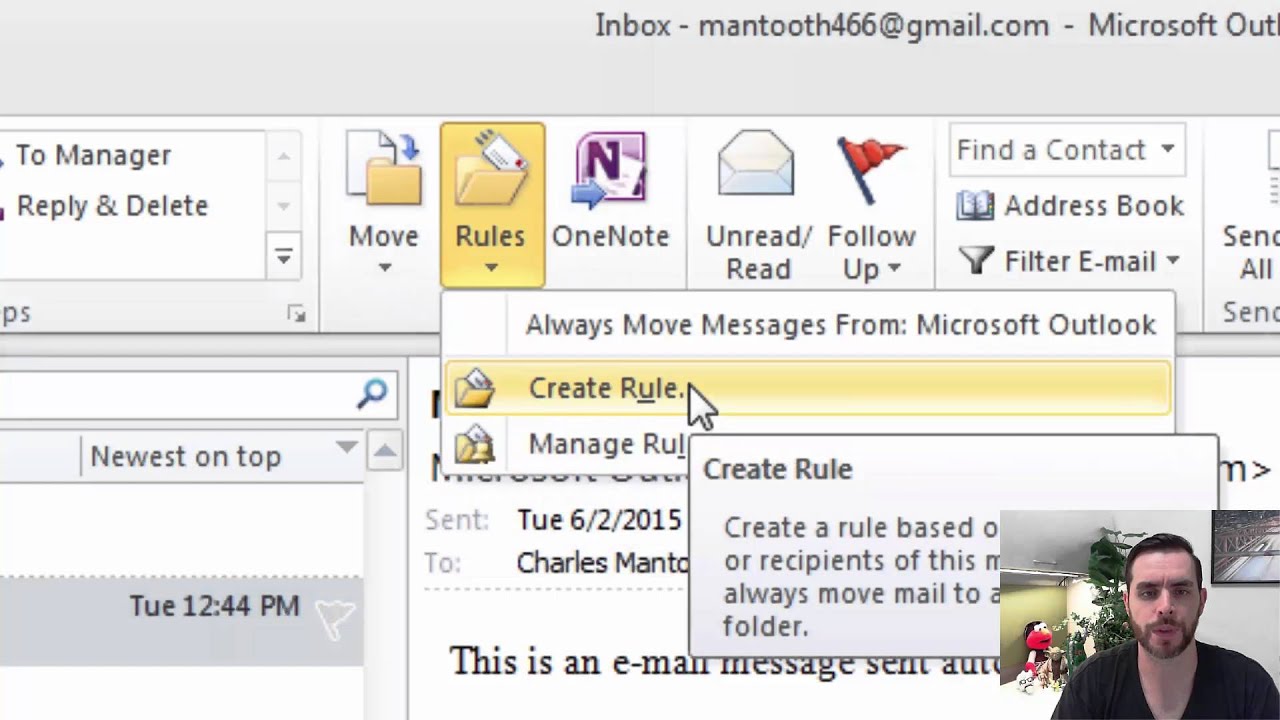Click the Filter E-mail funnel icon
This screenshot has height=720, width=1280.
coord(975,261)
